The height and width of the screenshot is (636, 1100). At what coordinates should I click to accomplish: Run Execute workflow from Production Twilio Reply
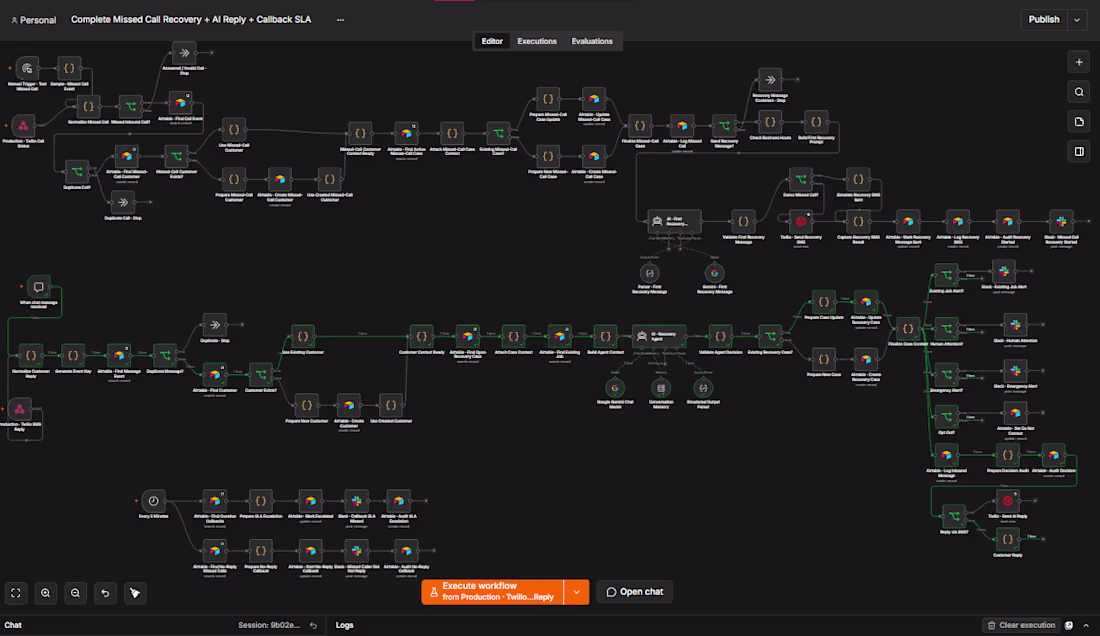(x=492, y=592)
